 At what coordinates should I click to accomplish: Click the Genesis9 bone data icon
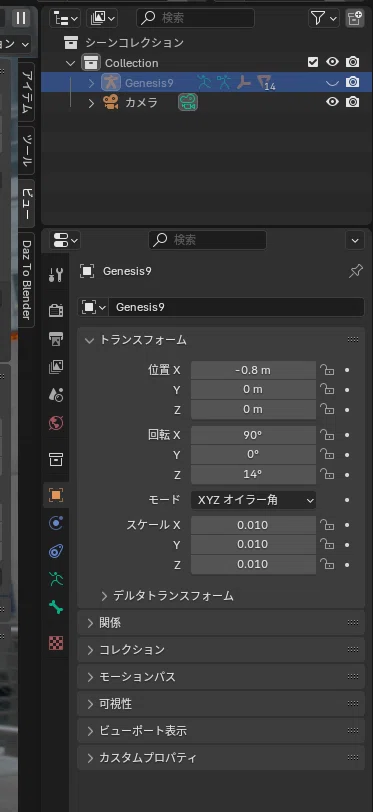(244, 82)
